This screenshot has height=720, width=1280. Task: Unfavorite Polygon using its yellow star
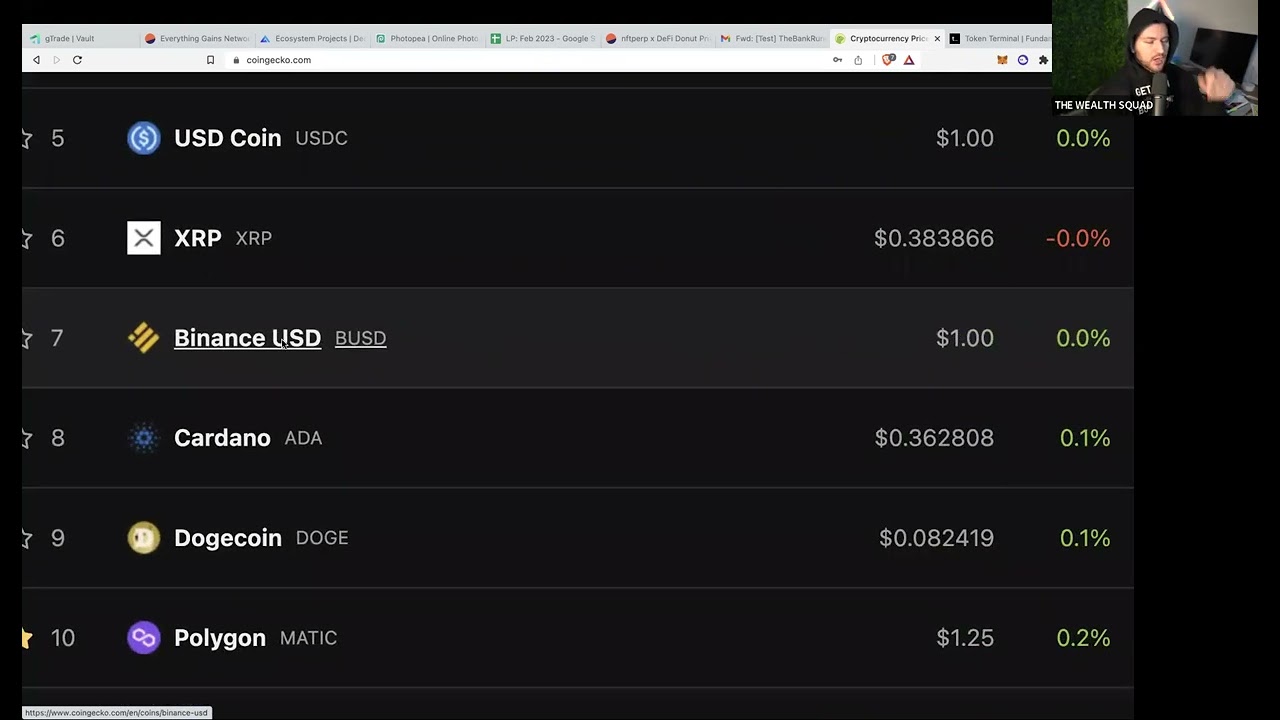tap(27, 638)
